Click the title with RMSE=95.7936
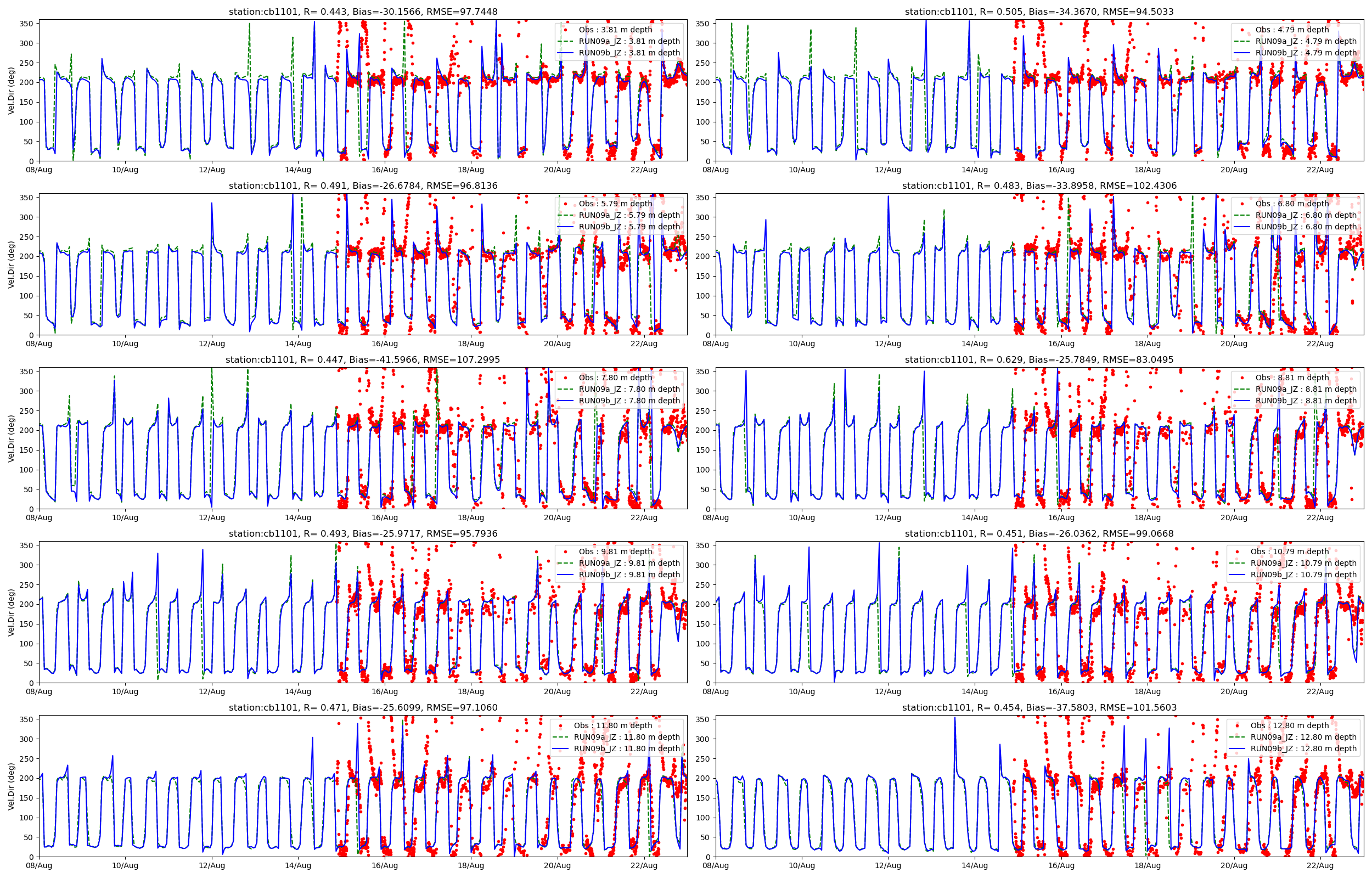The height and width of the screenshot is (878, 1372). tap(363, 533)
